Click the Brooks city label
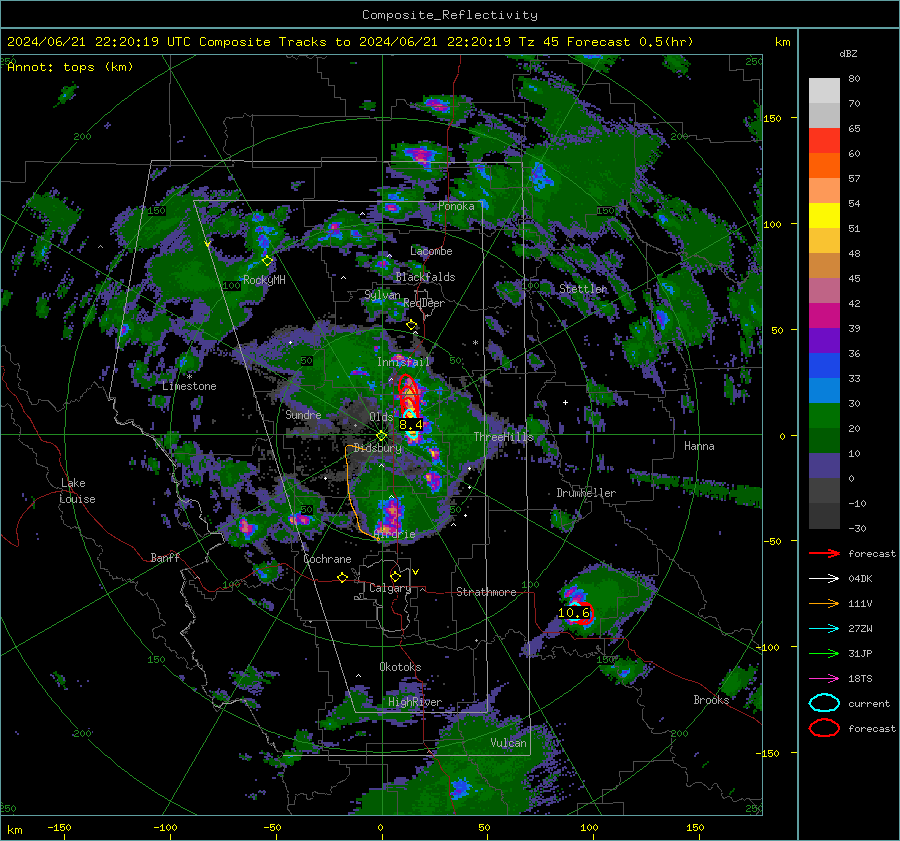 [x=711, y=700]
